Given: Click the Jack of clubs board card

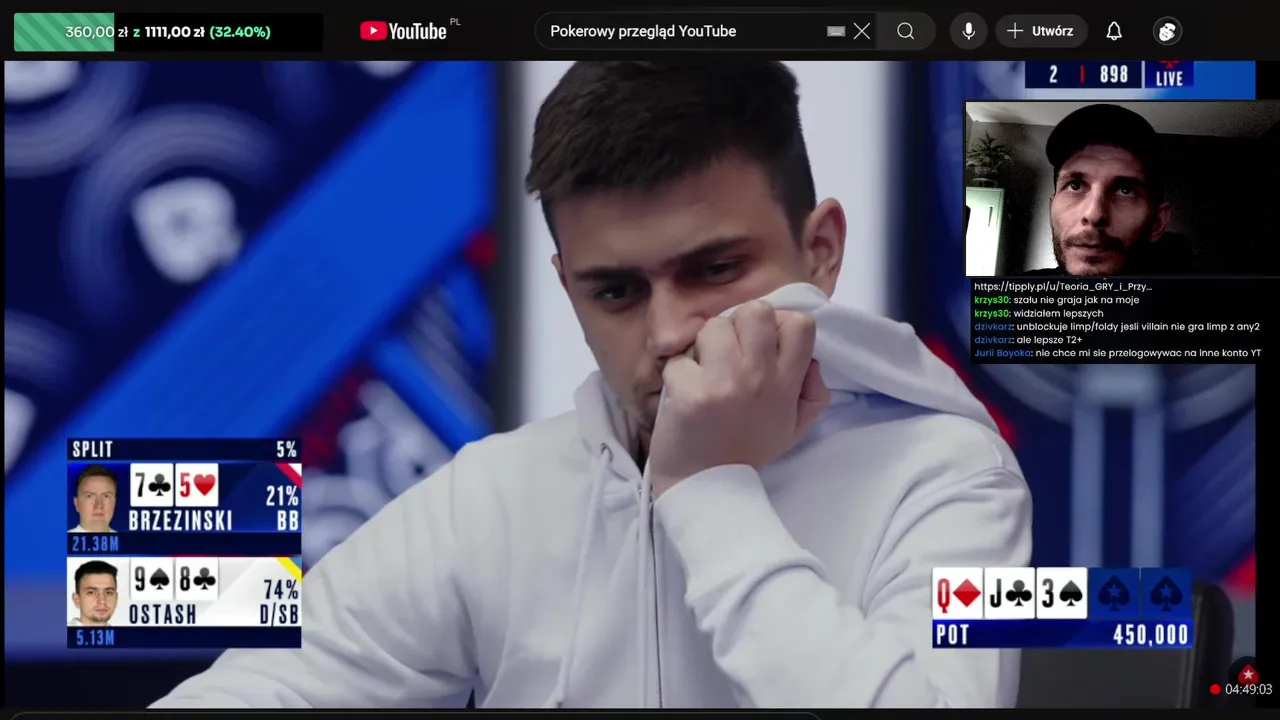Looking at the screenshot, I should click(1010, 595).
